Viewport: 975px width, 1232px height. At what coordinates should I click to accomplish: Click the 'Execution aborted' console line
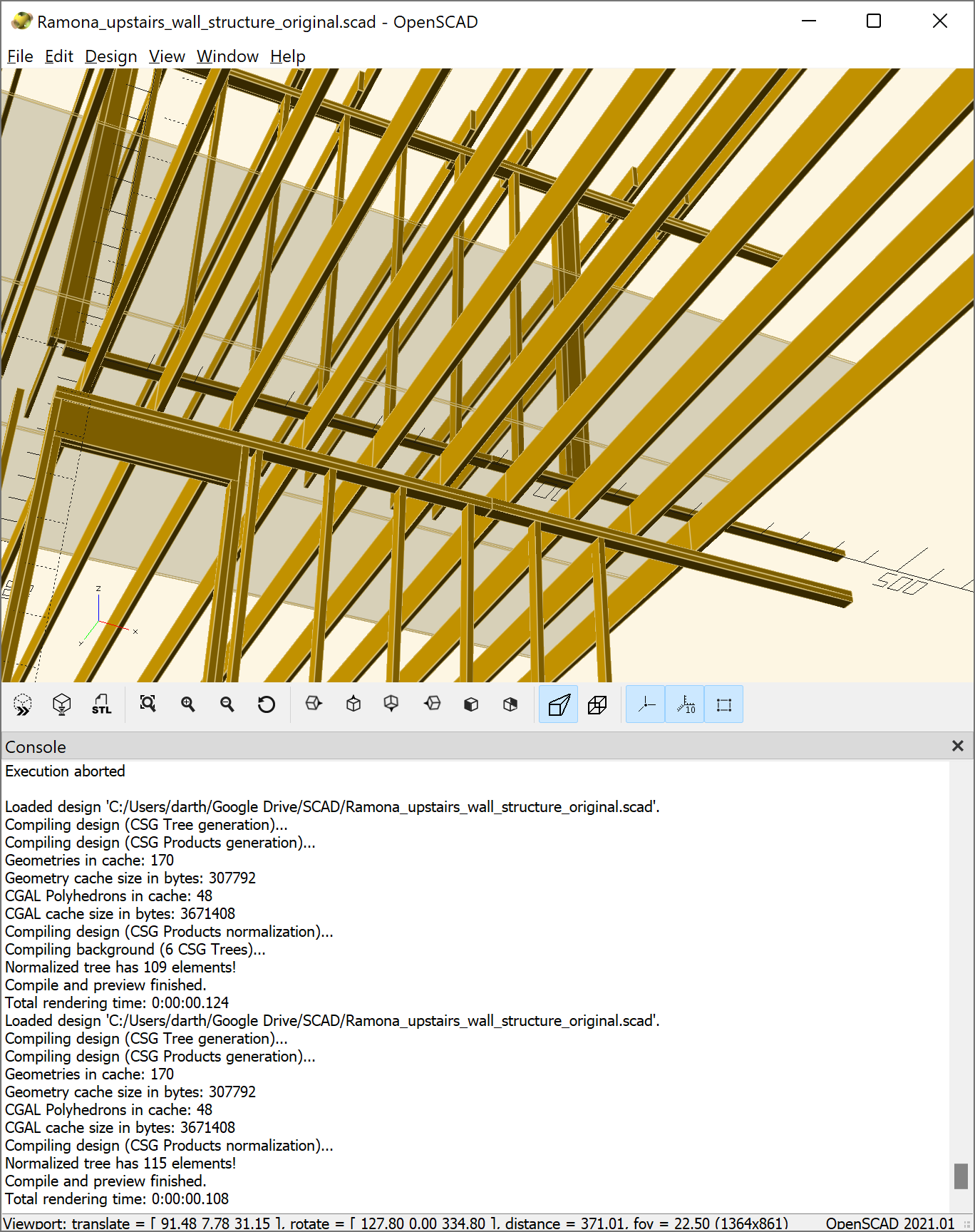click(65, 771)
